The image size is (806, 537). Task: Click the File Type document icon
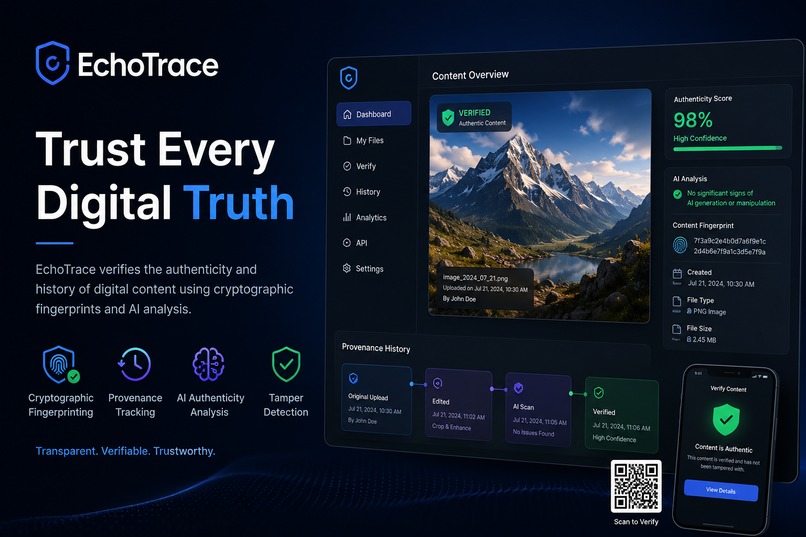(677, 302)
